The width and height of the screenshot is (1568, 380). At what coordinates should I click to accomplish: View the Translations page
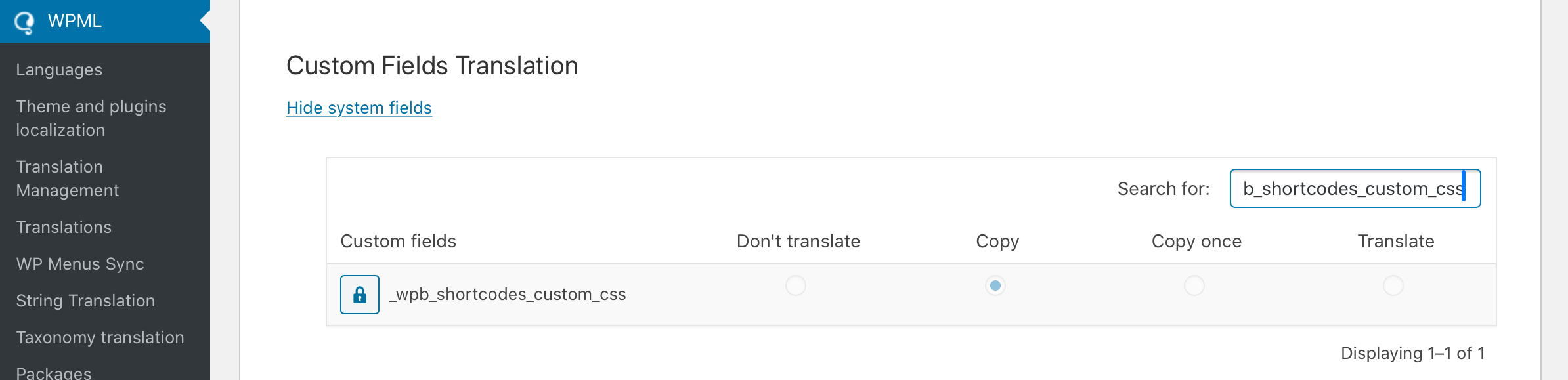point(63,226)
